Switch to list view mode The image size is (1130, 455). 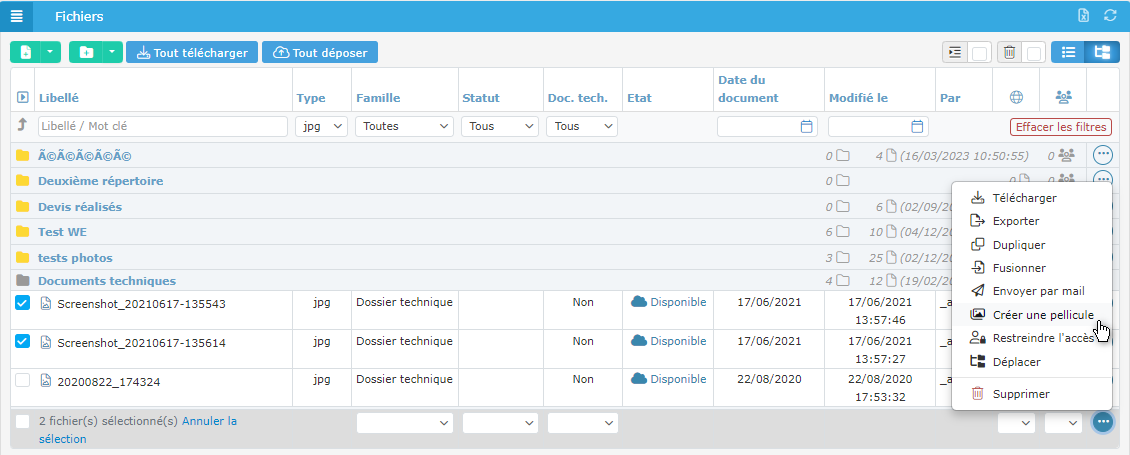(x=1068, y=52)
